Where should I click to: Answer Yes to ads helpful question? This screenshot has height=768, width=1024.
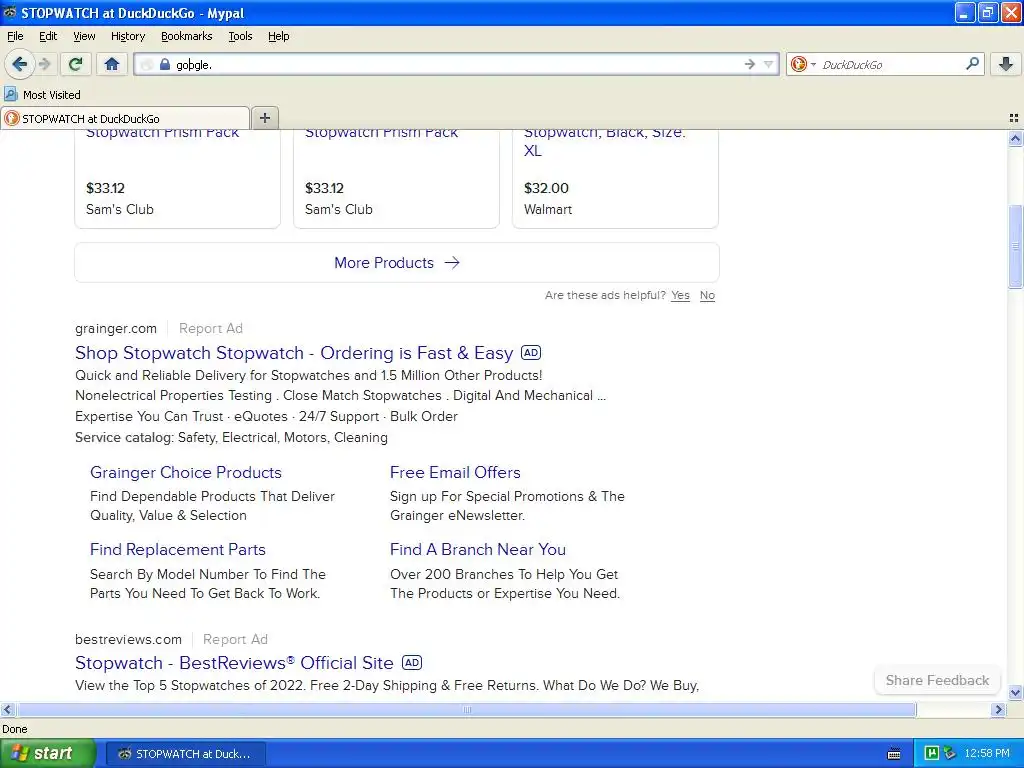click(680, 295)
